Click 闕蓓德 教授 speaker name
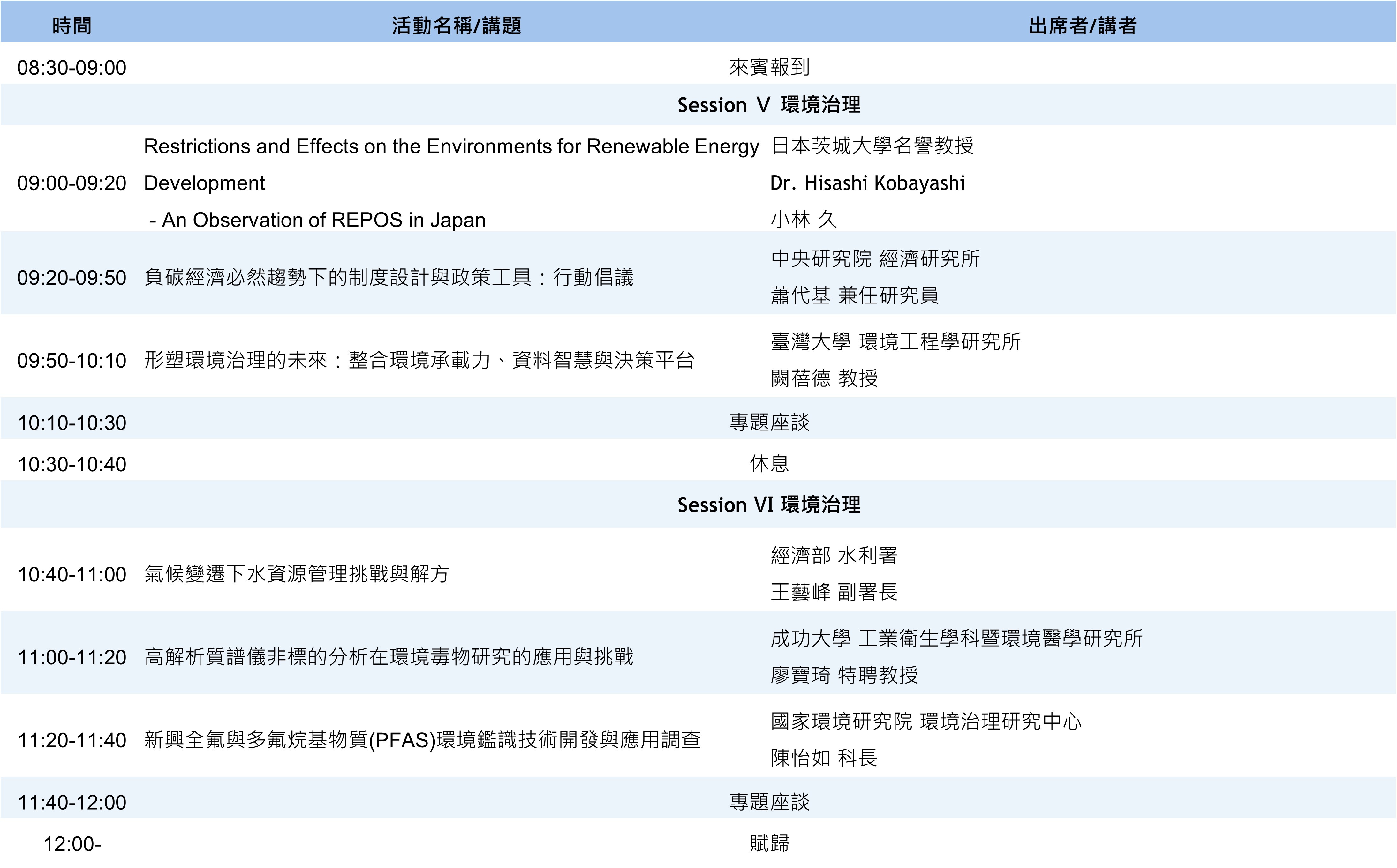Screen dimensions: 1397x868 pos(824,378)
